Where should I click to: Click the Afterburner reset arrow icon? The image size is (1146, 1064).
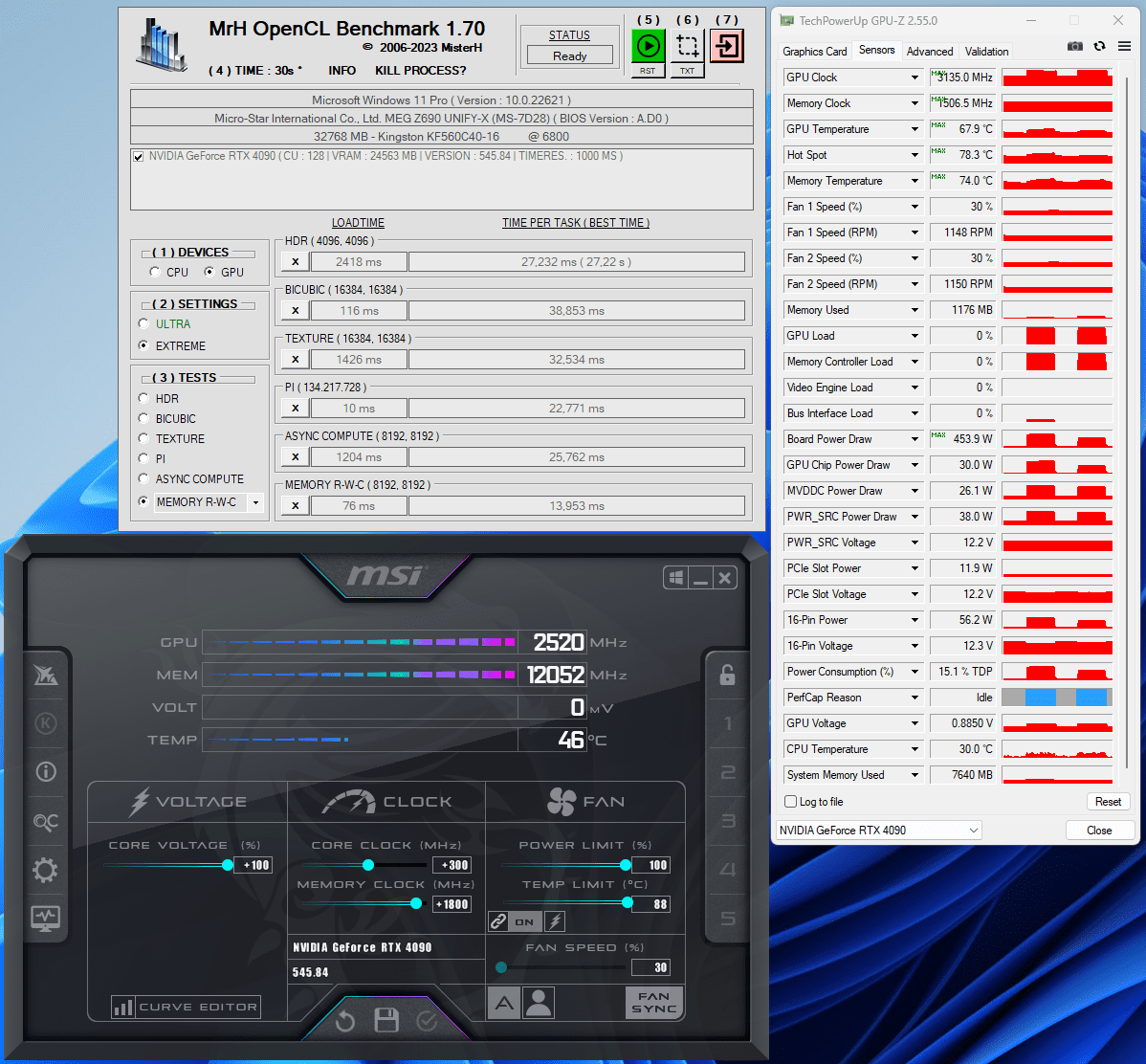click(x=345, y=1021)
